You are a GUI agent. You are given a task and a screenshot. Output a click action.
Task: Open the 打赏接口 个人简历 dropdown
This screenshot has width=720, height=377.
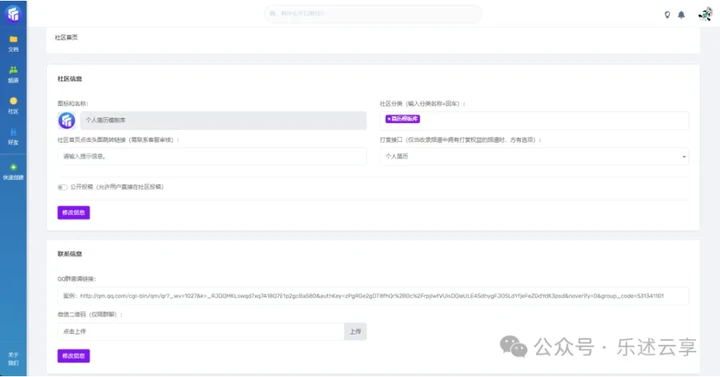tap(534, 157)
